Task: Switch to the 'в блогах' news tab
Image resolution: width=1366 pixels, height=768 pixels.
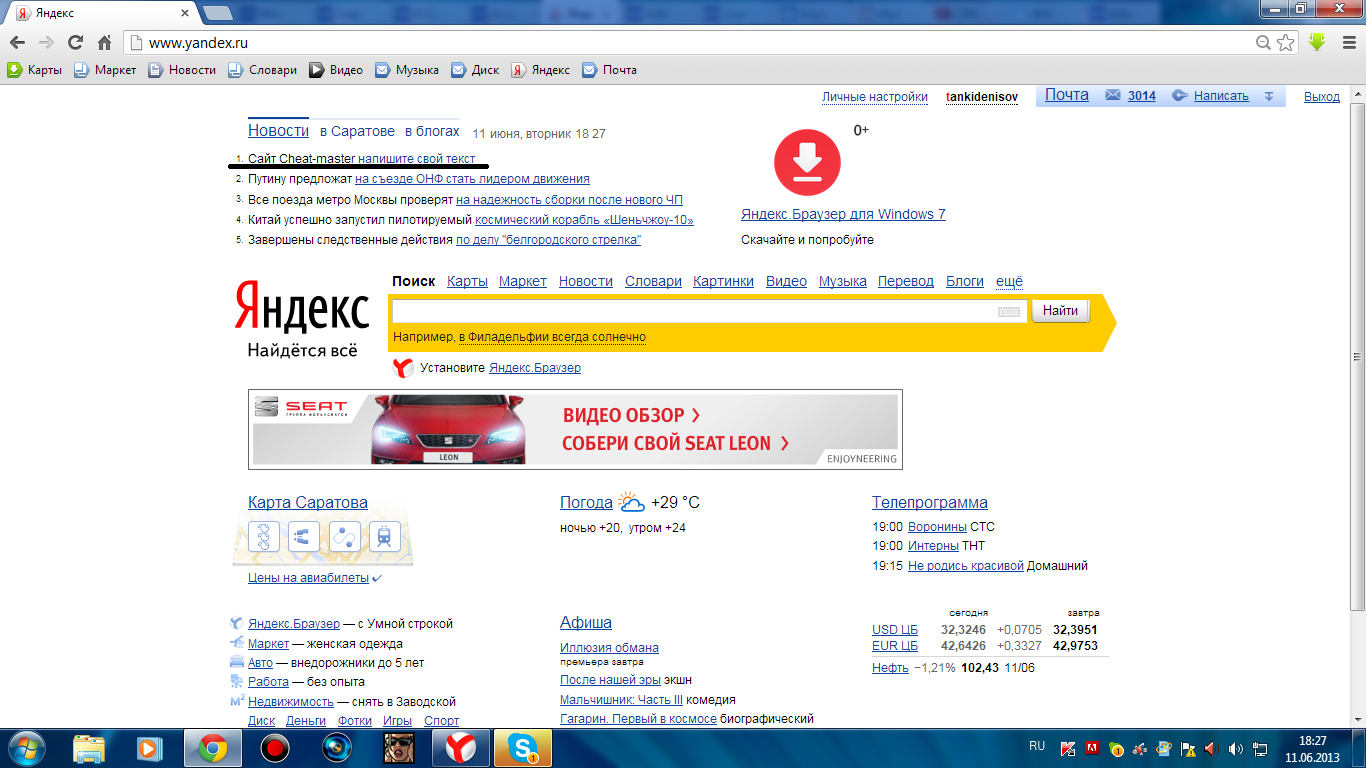Action: [432, 131]
